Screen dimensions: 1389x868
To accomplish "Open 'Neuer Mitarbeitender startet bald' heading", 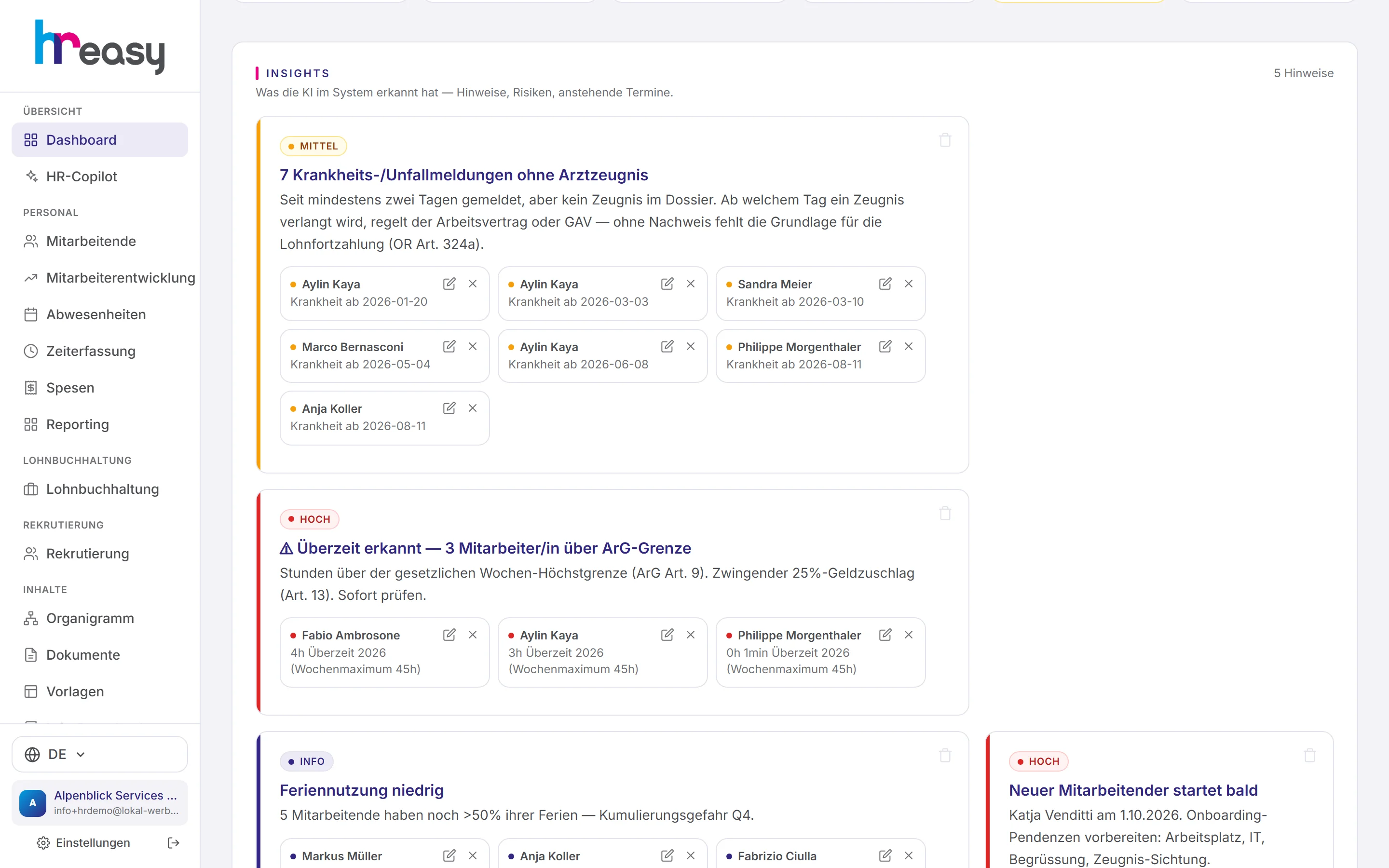I will point(1133,790).
